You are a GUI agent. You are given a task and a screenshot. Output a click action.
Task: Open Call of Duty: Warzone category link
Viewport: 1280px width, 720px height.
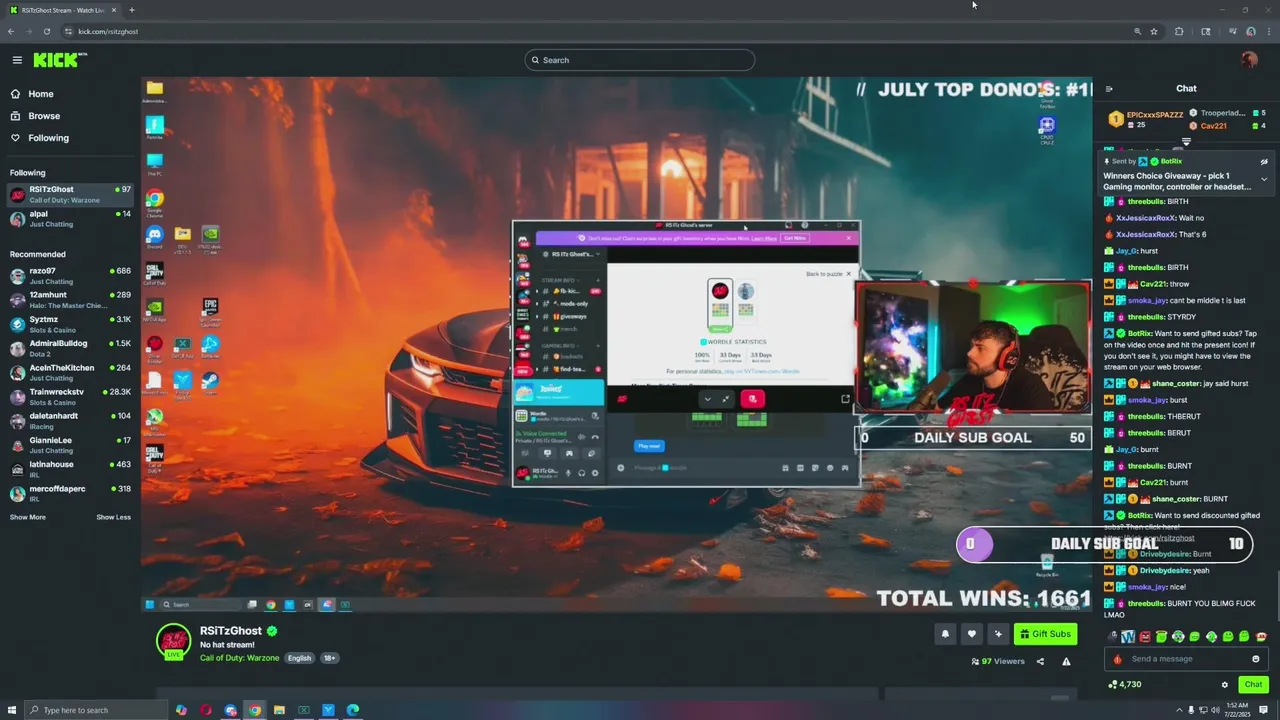pyautogui.click(x=240, y=658)
